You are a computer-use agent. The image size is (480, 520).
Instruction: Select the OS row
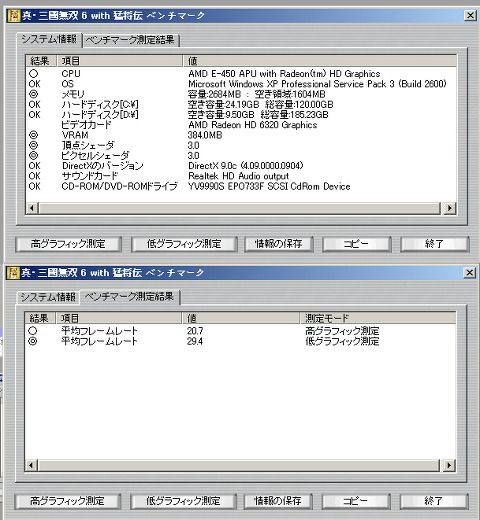pyautogui.click(x=241, y=84)
